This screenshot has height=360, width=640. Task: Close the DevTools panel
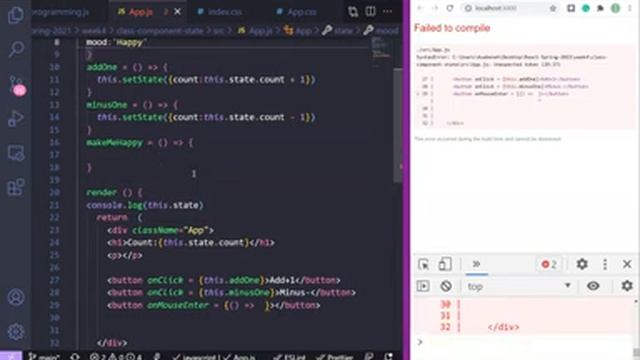click(627, 264)
